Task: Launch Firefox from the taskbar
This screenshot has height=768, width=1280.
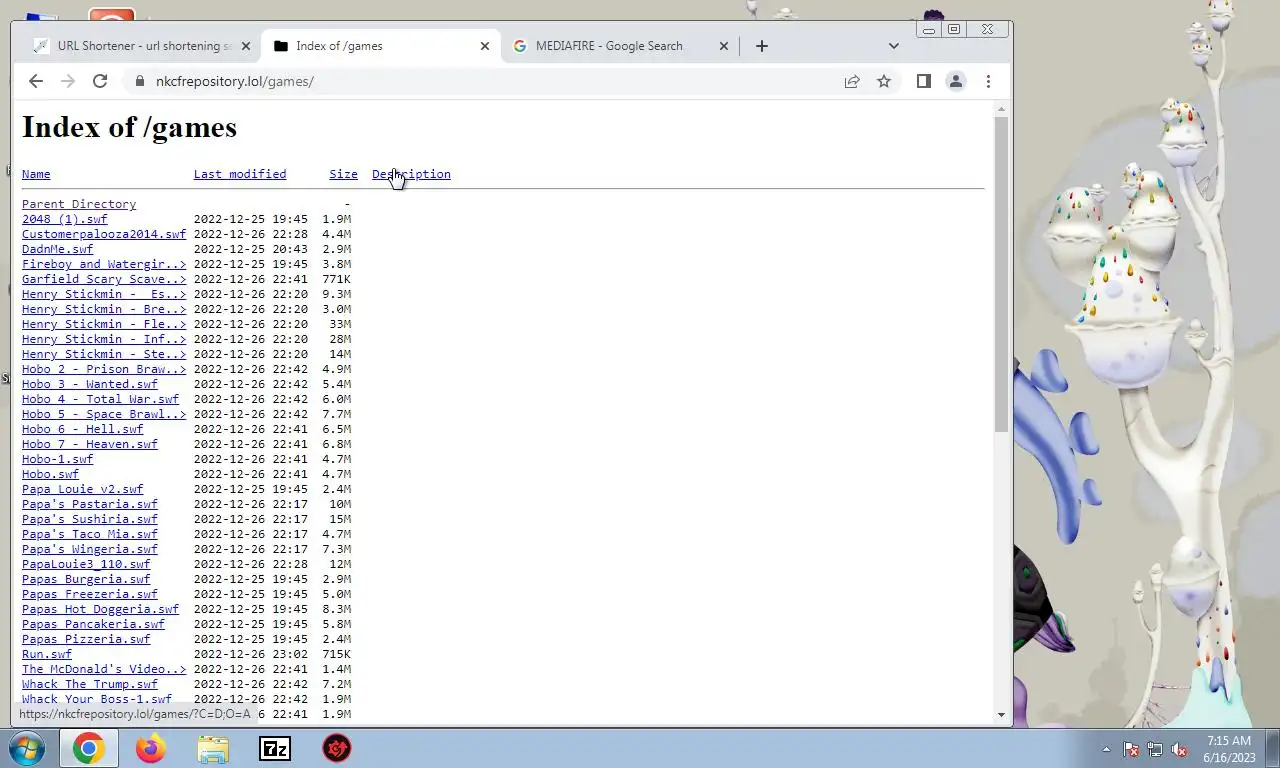Action: 150,748
